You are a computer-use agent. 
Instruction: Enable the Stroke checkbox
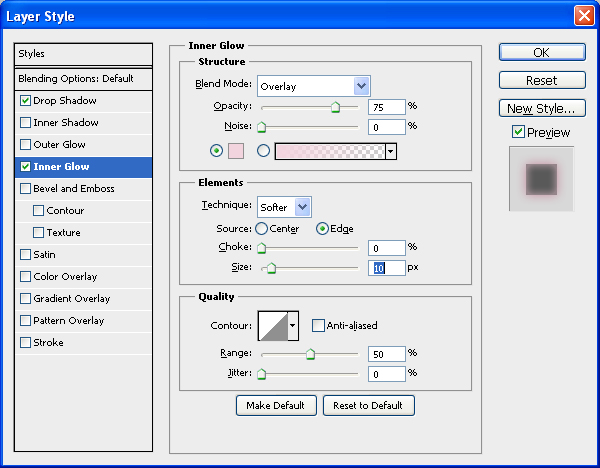[25, 342]
